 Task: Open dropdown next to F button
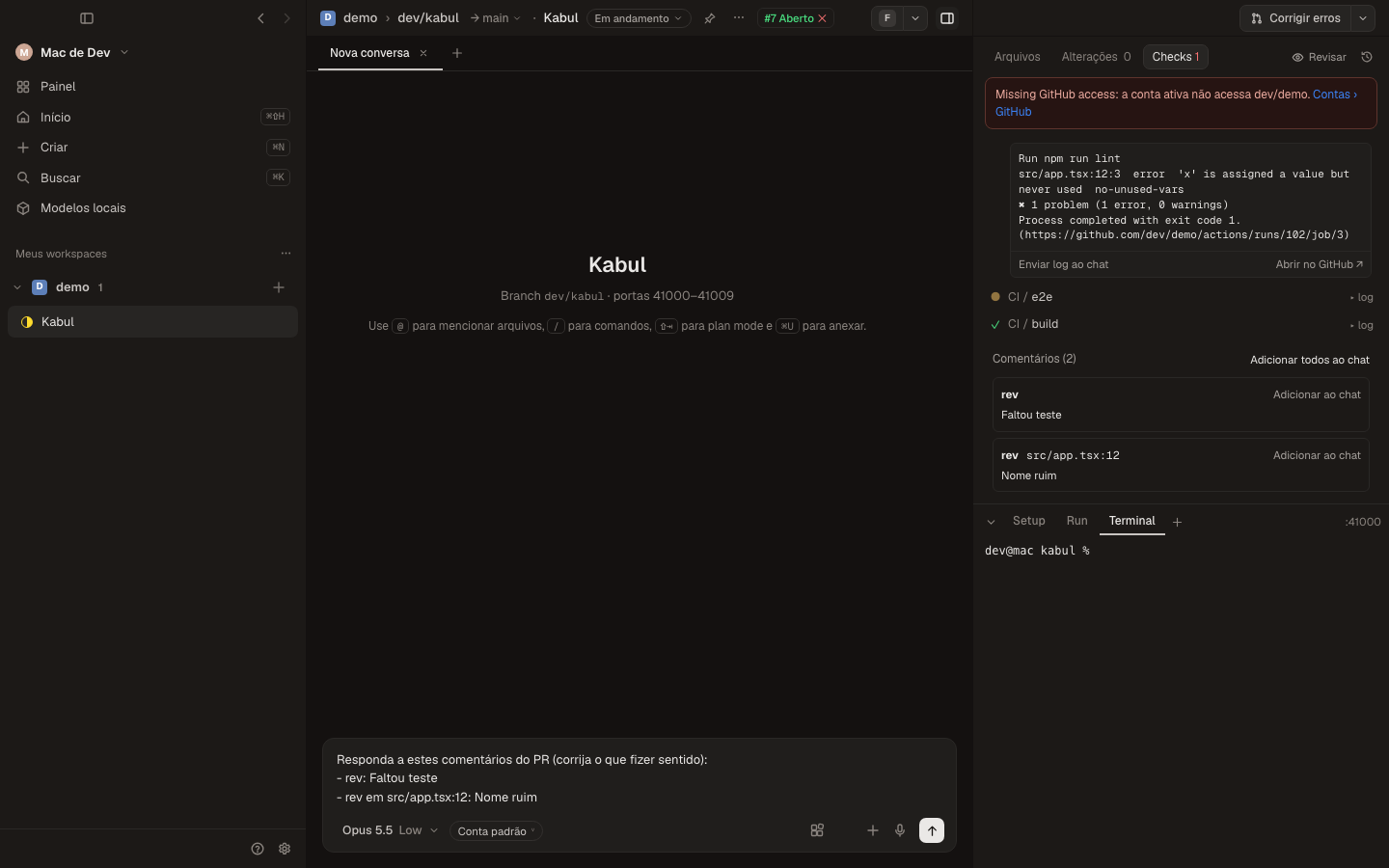(915, 18)
